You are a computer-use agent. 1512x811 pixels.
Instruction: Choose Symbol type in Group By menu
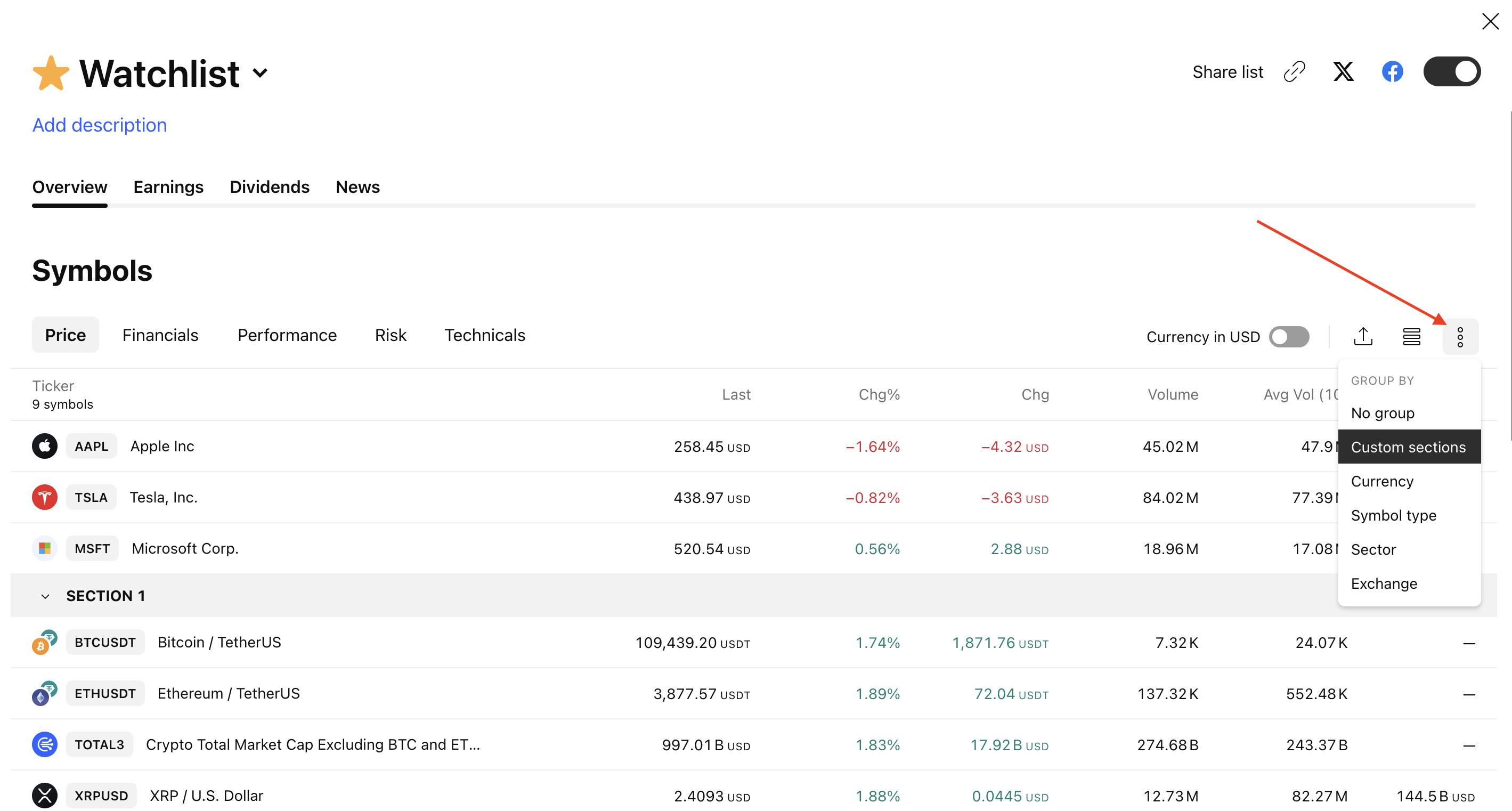pyautogui.click(x=1393, y=515)
